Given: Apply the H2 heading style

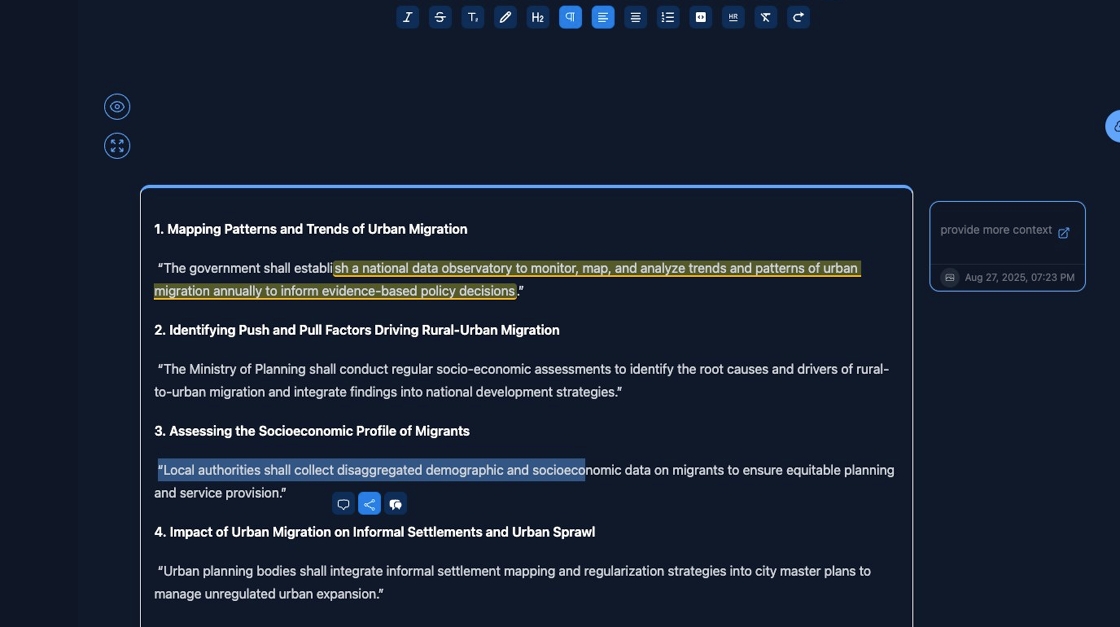Looking at the screenshot, I should pos(538,17).
